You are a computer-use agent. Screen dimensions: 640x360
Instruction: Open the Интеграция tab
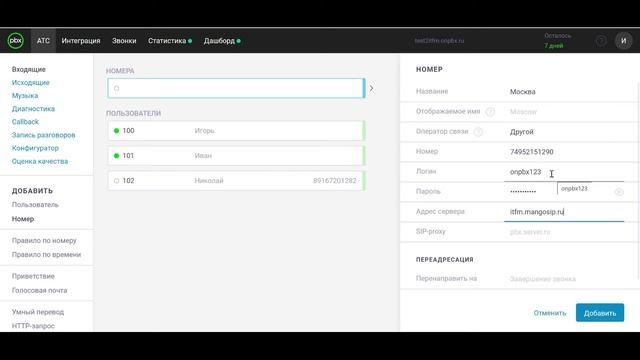(x=81, y=41)
